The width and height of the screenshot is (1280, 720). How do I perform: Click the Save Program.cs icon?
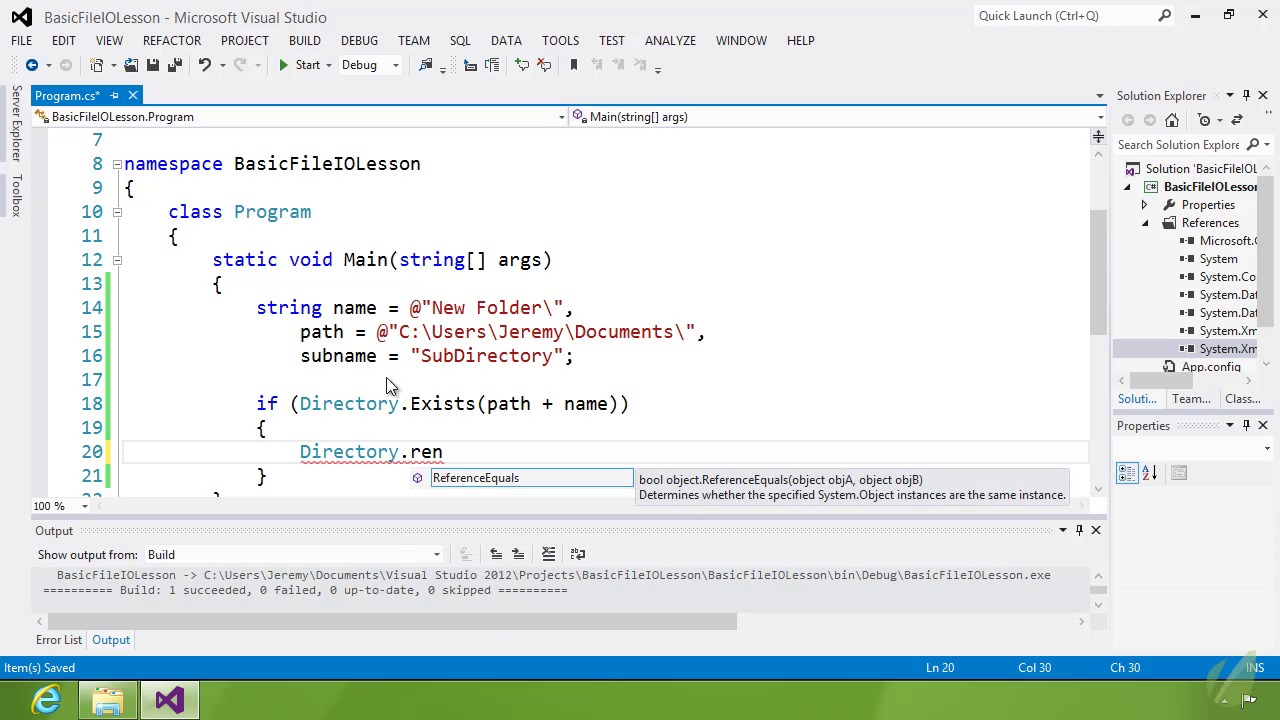[x=152, y=65]
